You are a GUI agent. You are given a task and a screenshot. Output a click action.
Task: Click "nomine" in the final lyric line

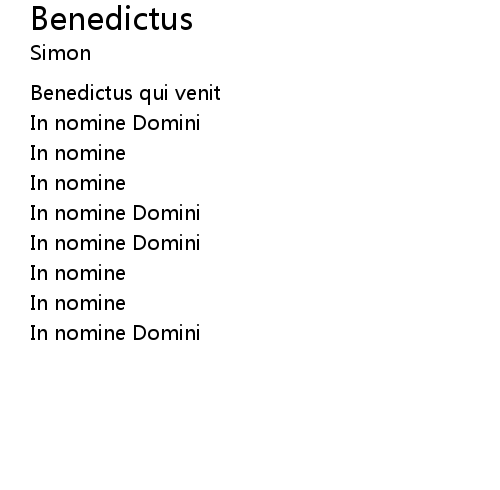(x=90, y=333)
